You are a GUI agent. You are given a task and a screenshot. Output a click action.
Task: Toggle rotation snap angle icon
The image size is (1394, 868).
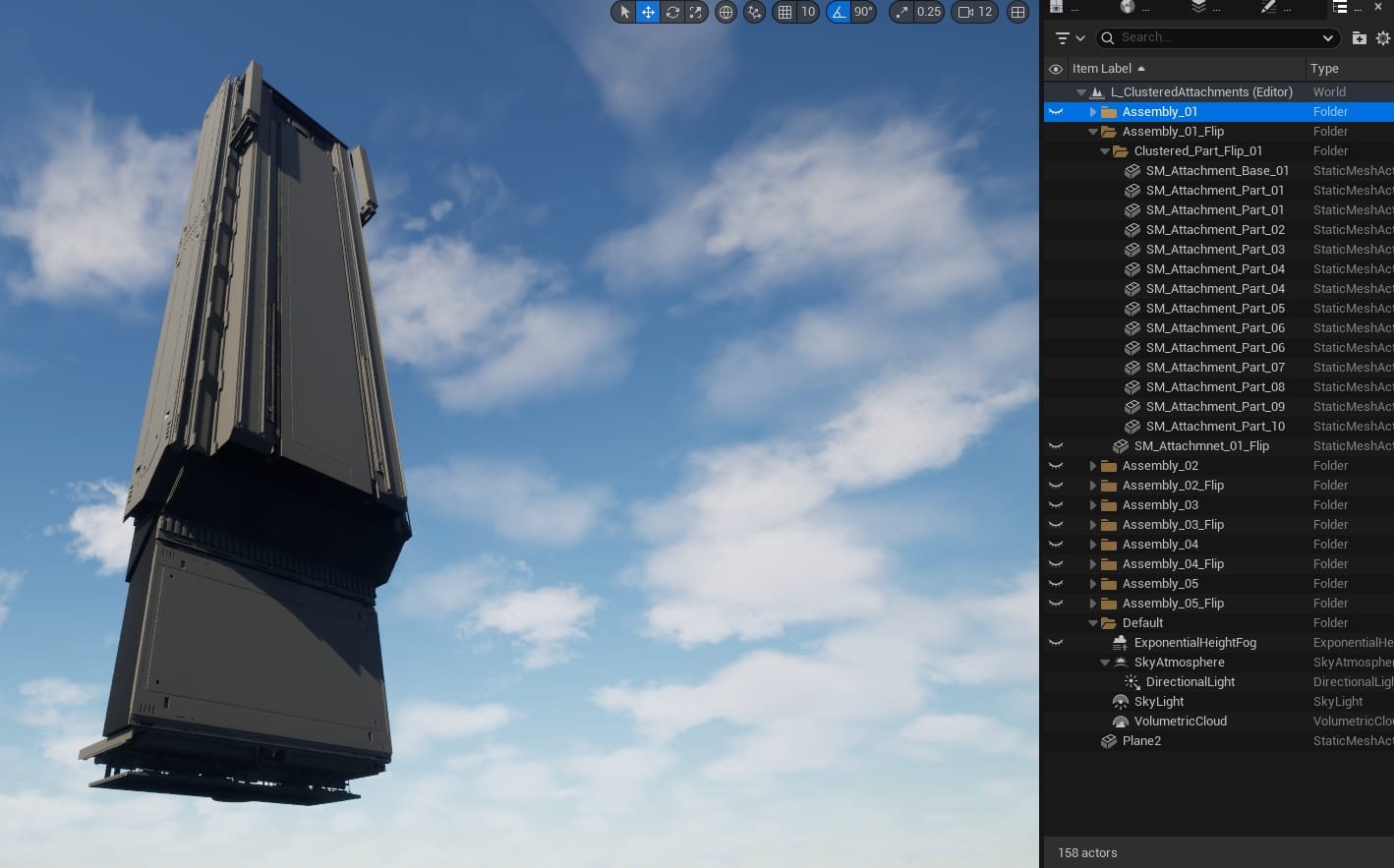point(839,12)
